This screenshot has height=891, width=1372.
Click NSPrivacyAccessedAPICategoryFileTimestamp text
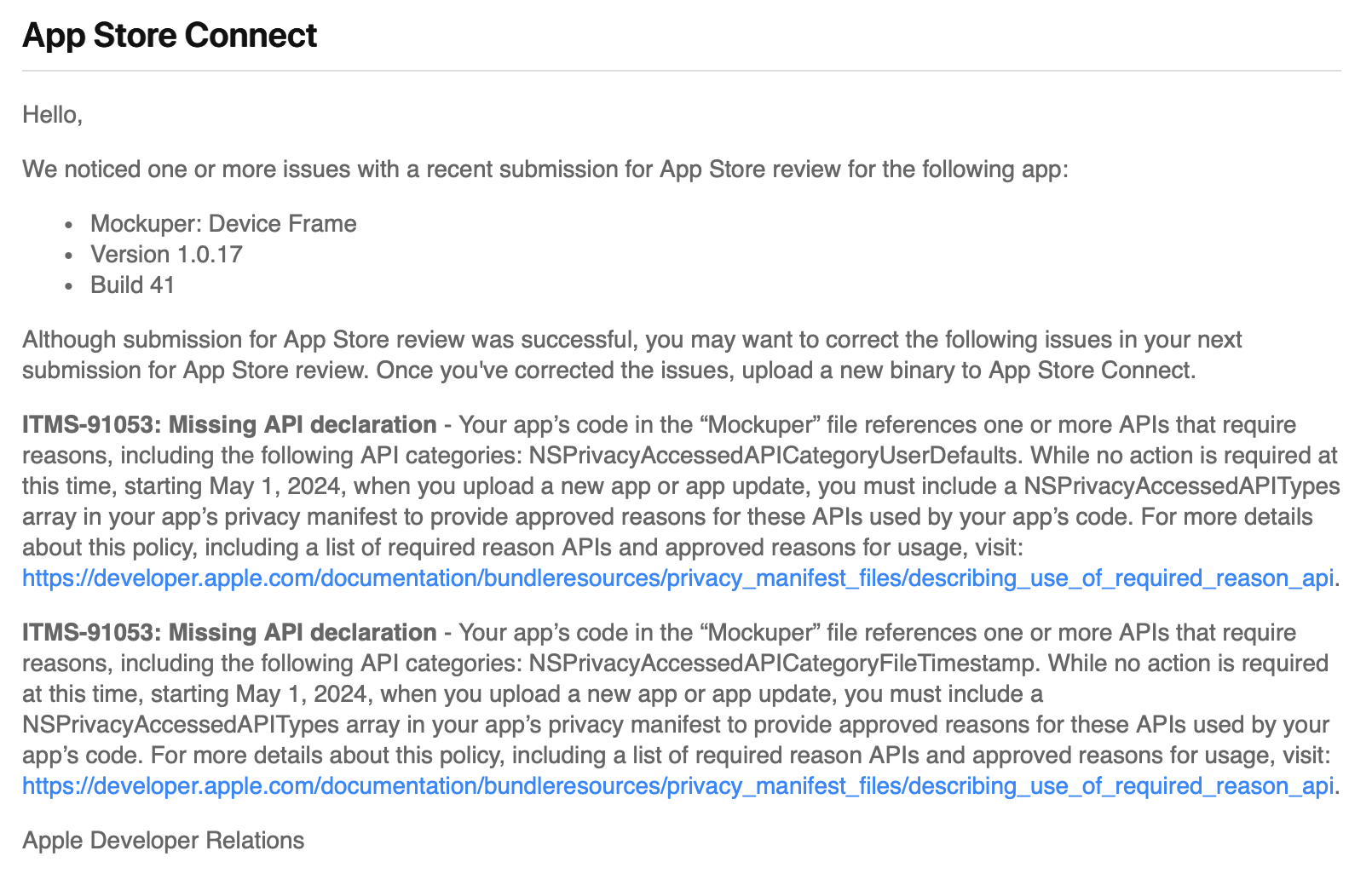pos(782,664)
